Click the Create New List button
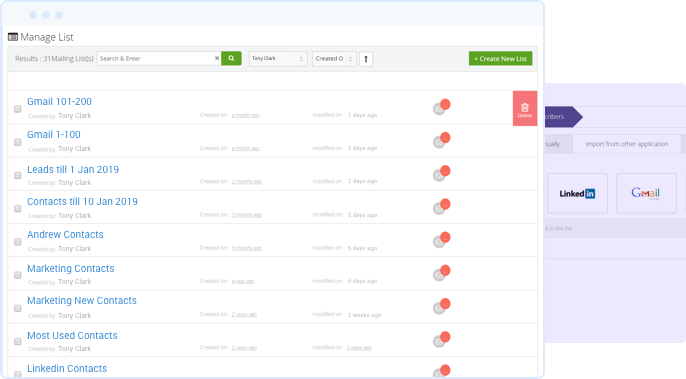The width and height of the screenshot is (686, 379). click(500, 59)
